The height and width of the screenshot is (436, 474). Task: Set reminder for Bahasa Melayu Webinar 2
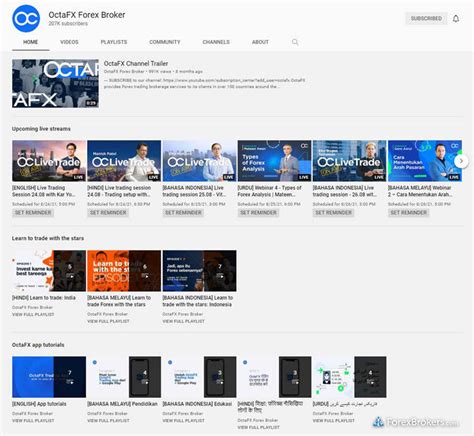[408, 213]
